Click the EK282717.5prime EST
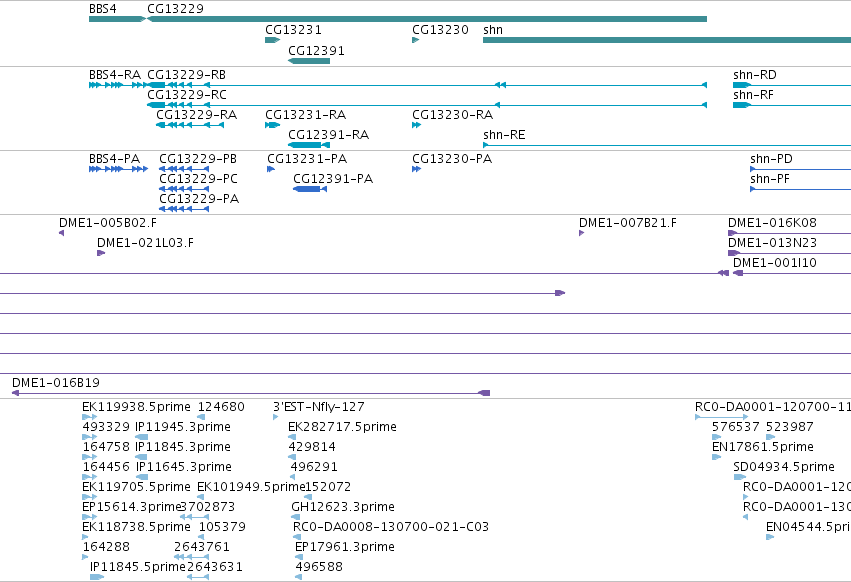851x582 pixels. point(292,437)
